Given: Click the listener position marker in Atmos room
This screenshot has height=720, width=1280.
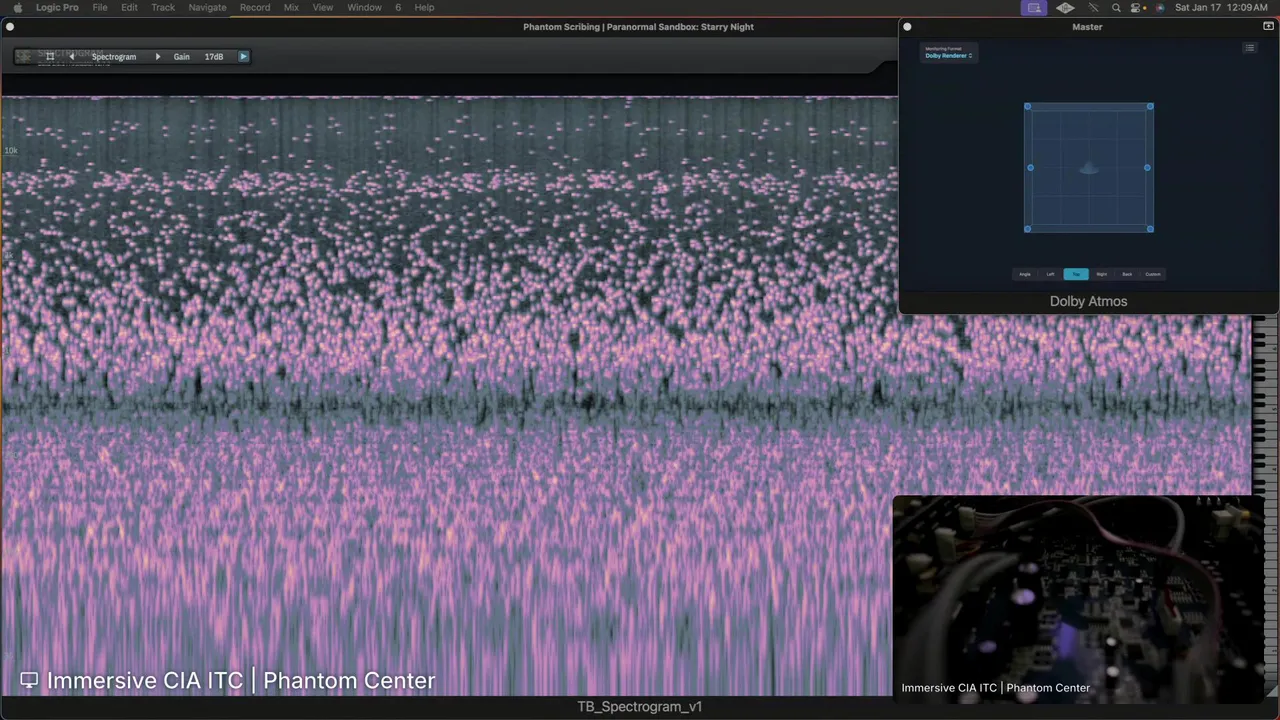Looking at the screenshot, I should 1088,168.
